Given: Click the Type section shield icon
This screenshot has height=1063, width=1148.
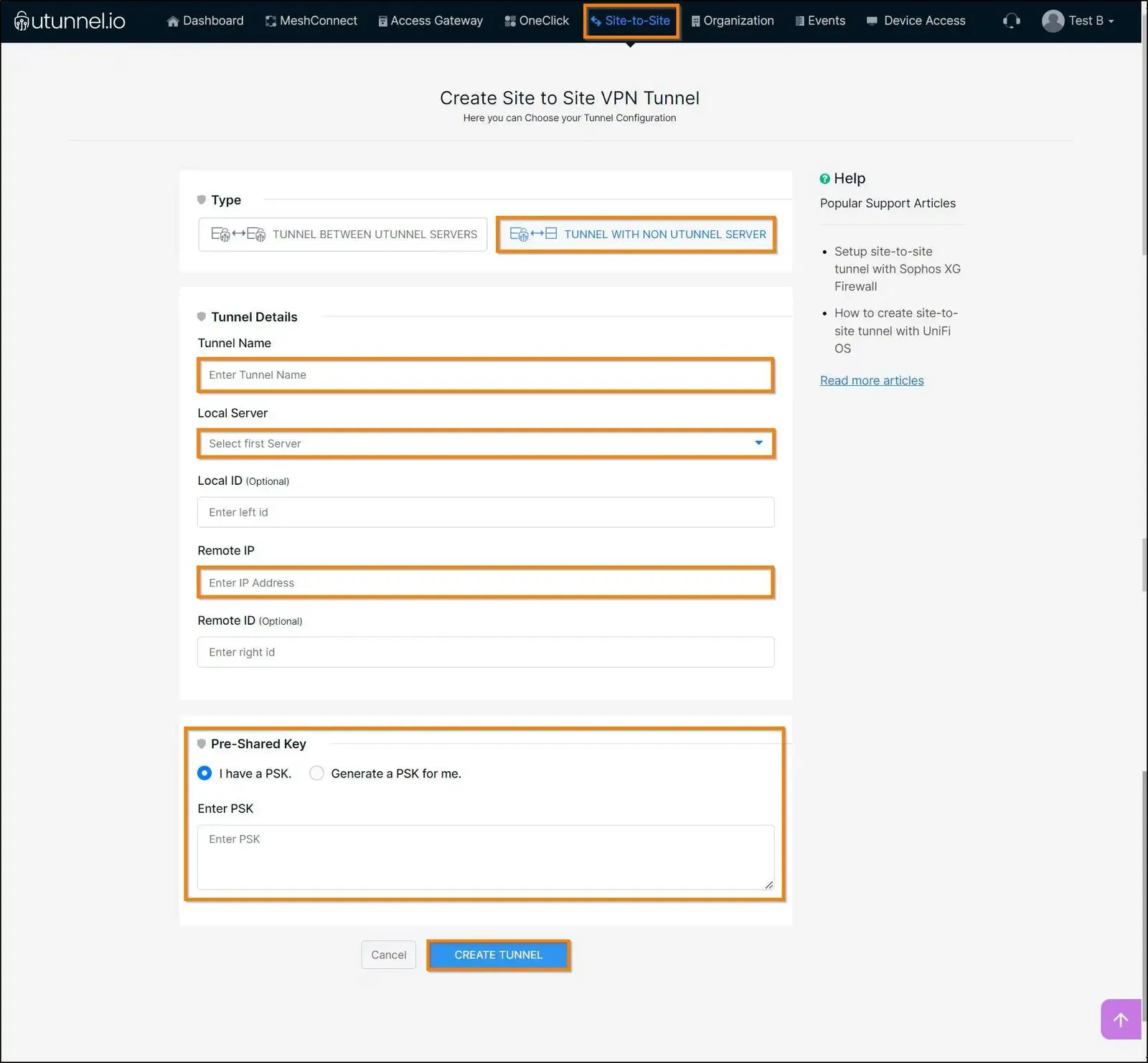Looking at the screenshot, I should [202, 200].
